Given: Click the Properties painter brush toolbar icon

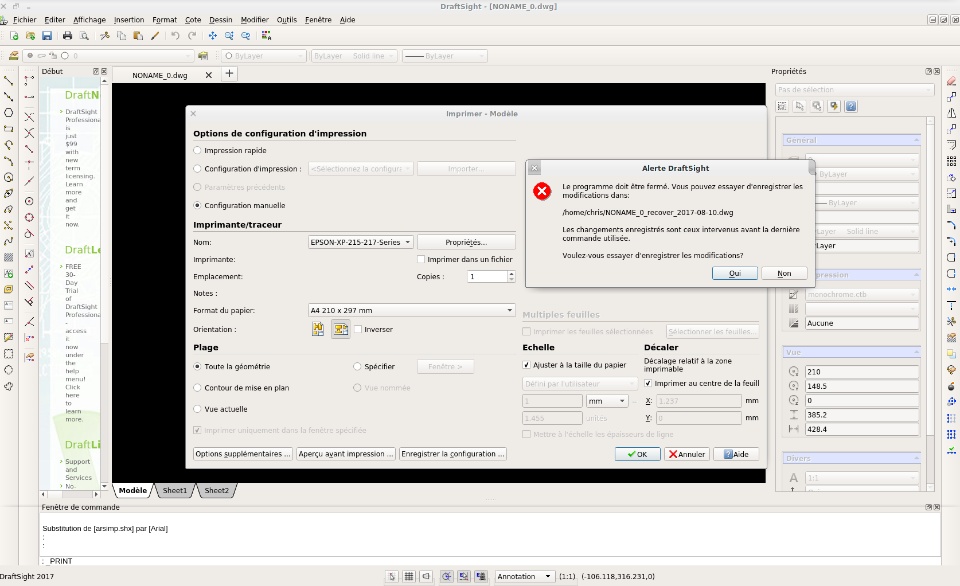Looking at the screenshot, I should [x=155, y=36].
